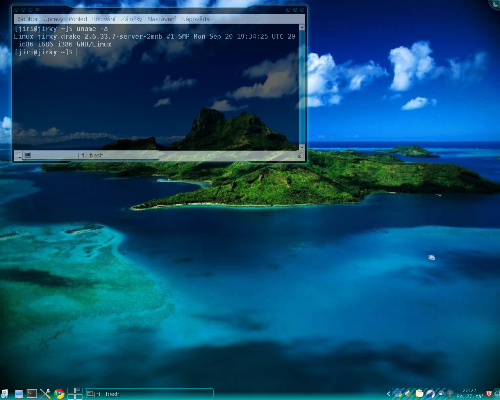This screenshot has height=400, width=500.
Task: Launch Google Chrome from the panel
Action: (60, 394)
